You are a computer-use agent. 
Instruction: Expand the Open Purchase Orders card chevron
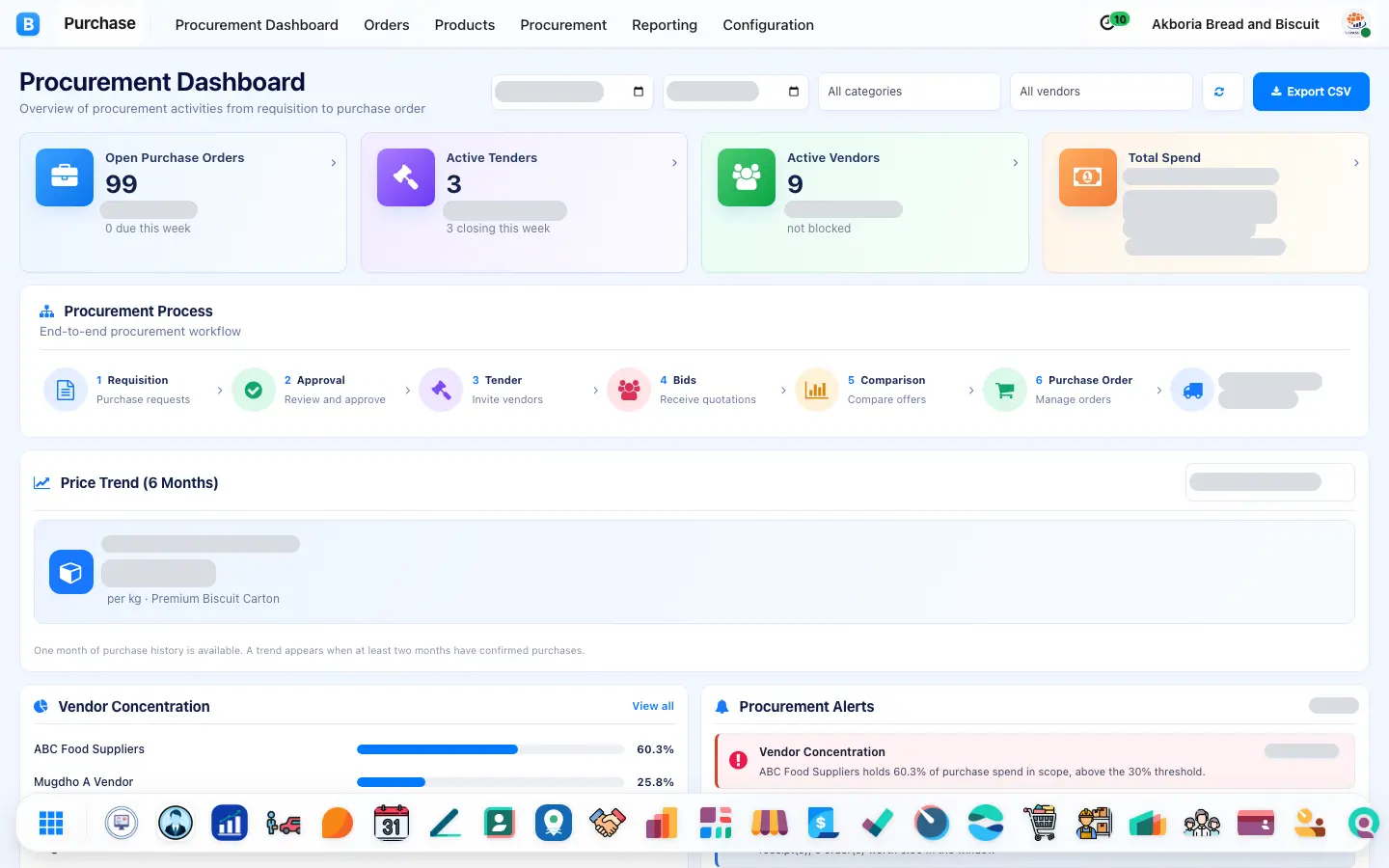[334, 163]
